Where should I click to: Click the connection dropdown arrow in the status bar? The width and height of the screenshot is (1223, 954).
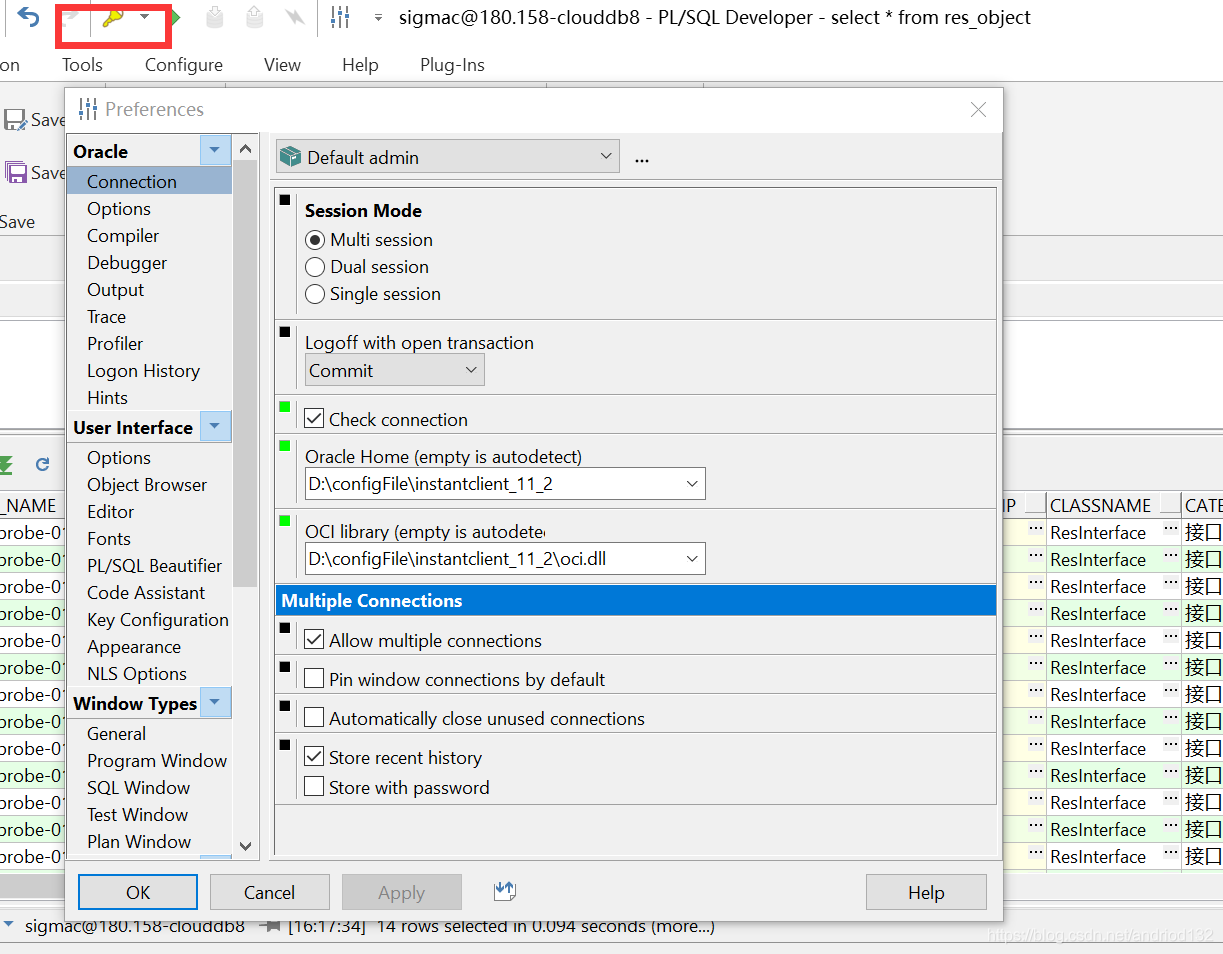[x=9, y=925]
